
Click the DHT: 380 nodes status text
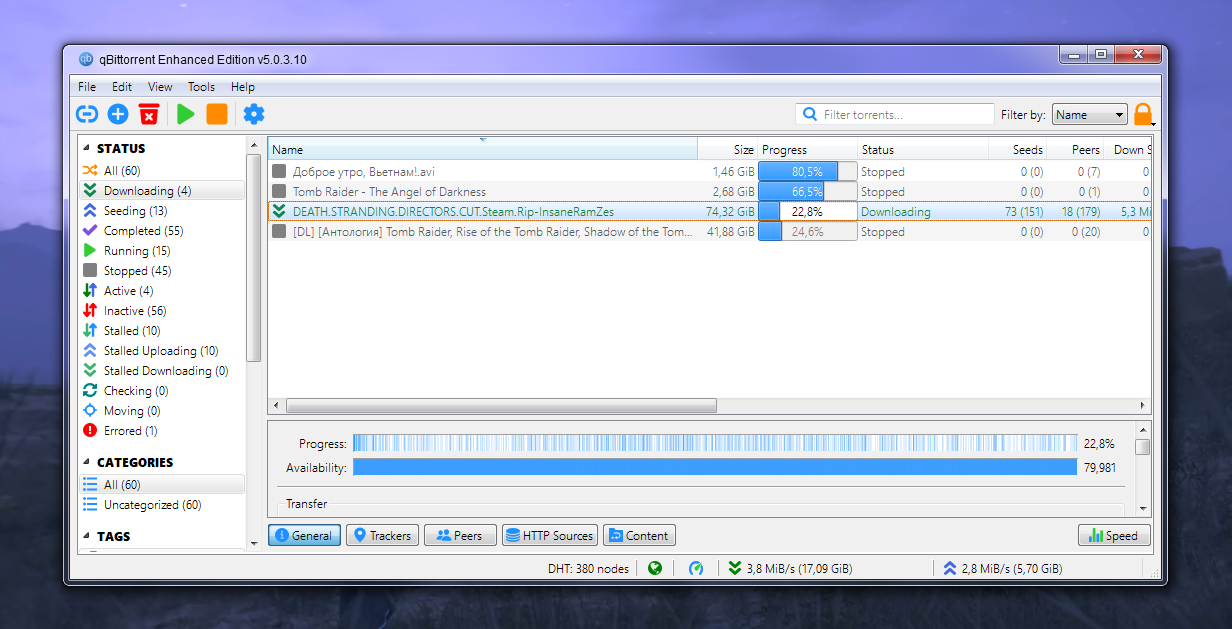click(588, 568)
